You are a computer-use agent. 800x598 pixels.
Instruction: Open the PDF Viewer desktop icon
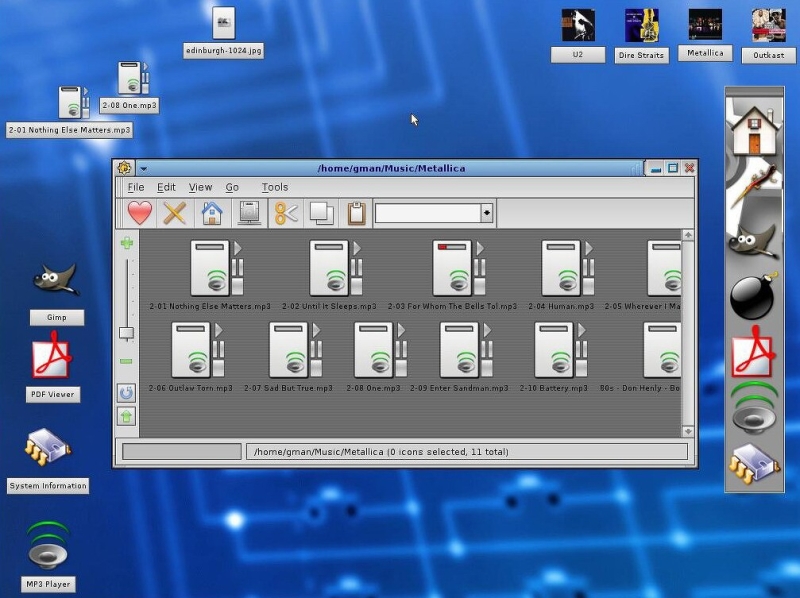point(53,356)
